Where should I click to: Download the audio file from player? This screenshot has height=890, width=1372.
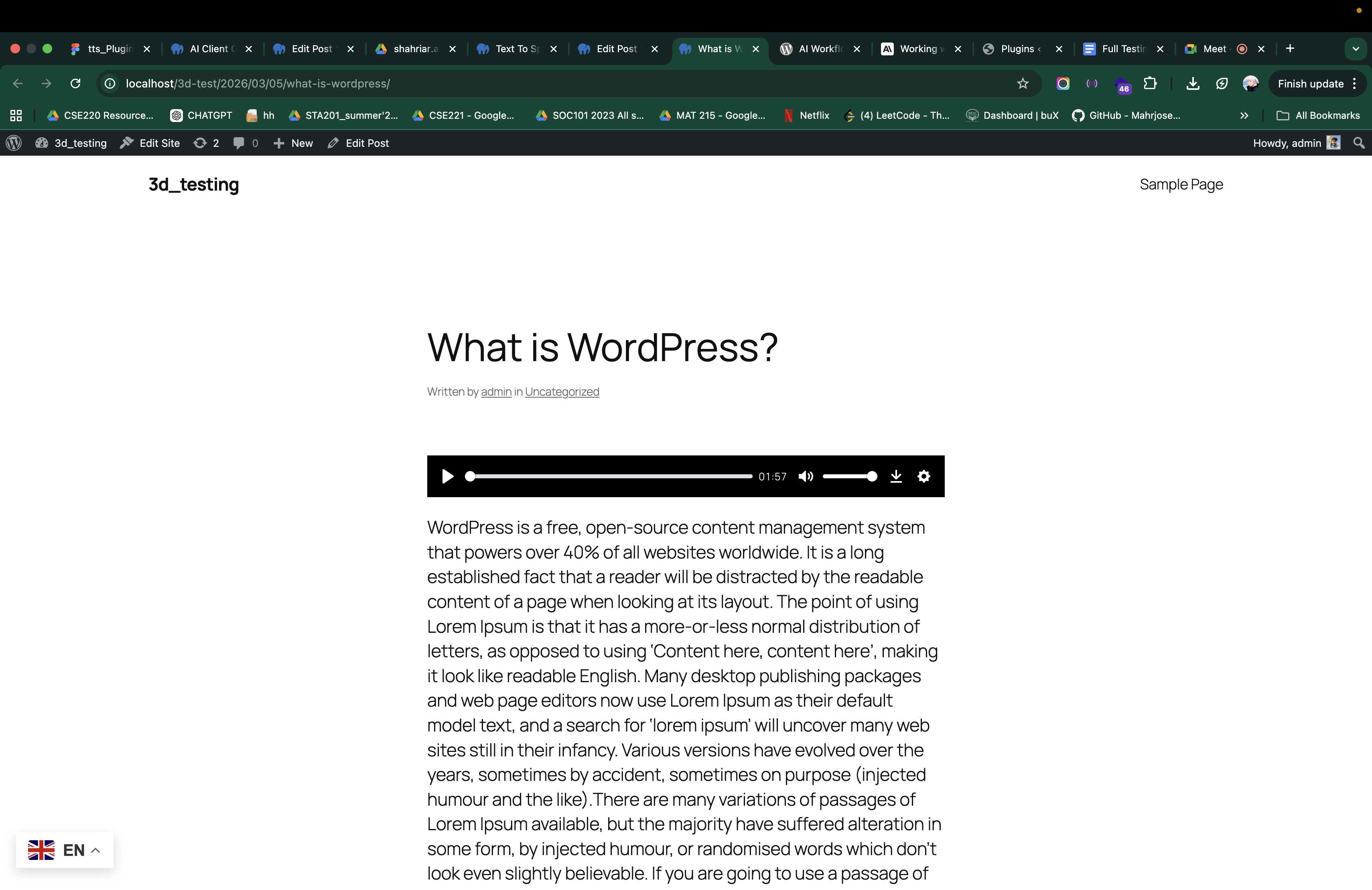pyautogui.click(x=896, y=476)
